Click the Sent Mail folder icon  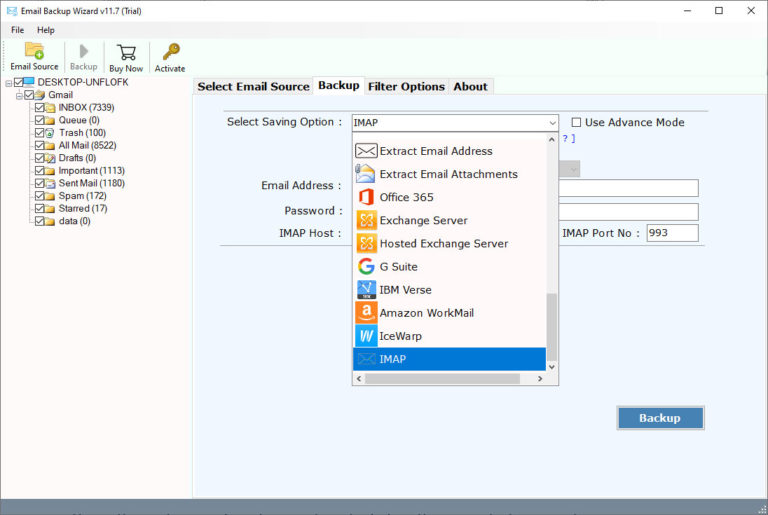click(x=50, y=183)
